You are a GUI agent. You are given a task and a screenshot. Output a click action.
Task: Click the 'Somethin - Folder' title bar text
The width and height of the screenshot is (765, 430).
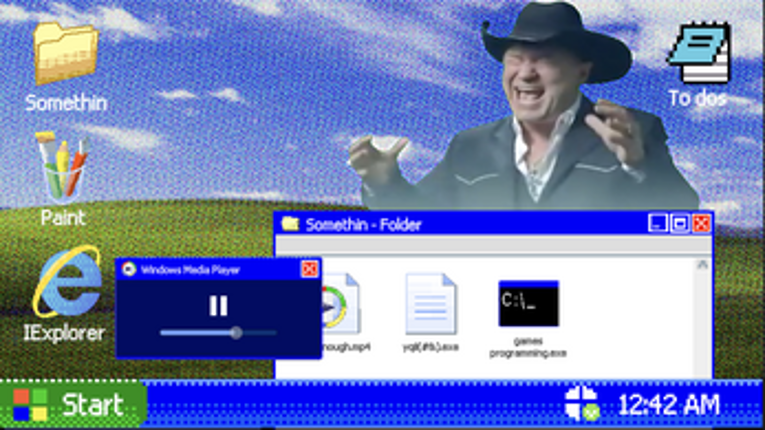pyautogui.click(x=363, y=225)
